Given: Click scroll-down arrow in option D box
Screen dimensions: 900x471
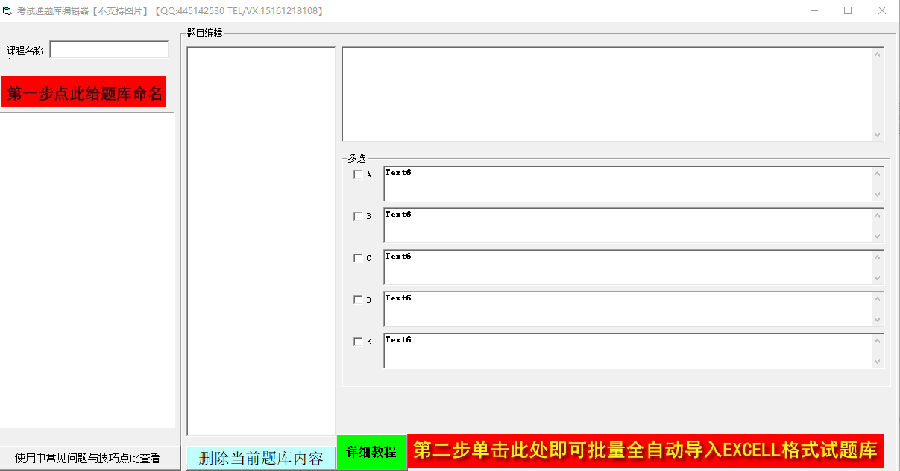Looking at the screenshot, I should (878, 320).
